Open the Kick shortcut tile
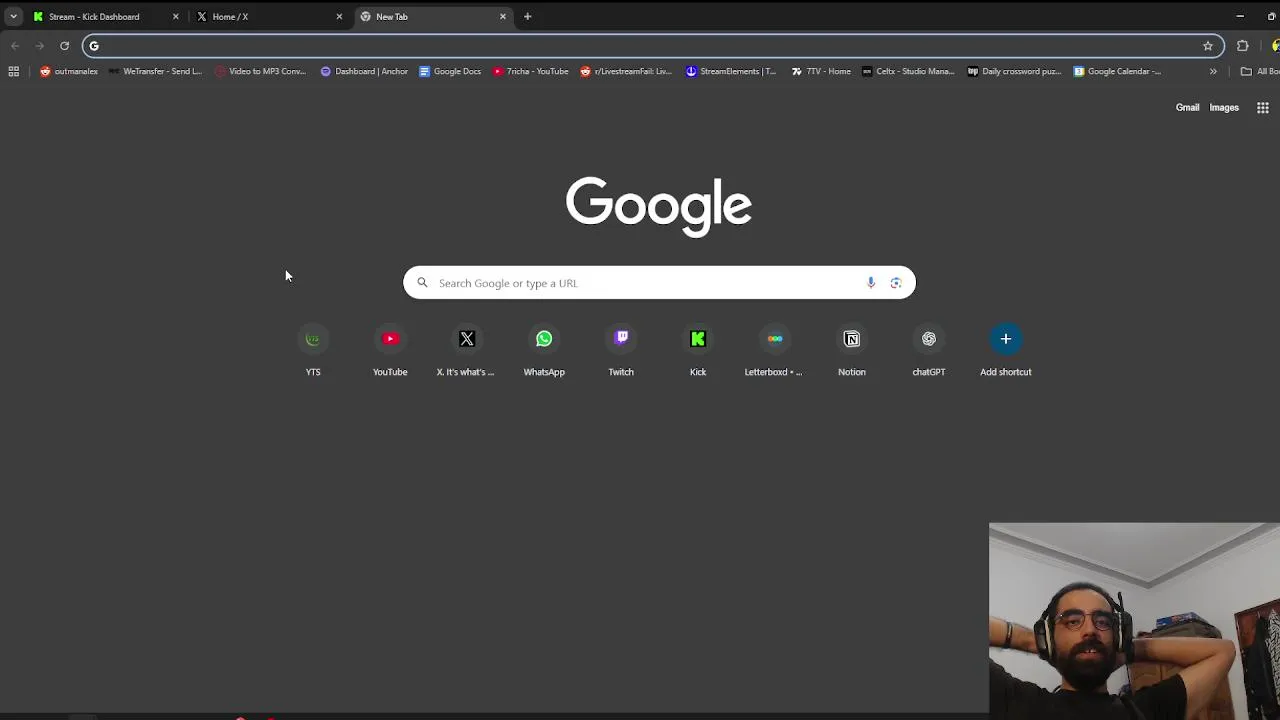This screenshot has width=1280, height=720. (698, 350)
